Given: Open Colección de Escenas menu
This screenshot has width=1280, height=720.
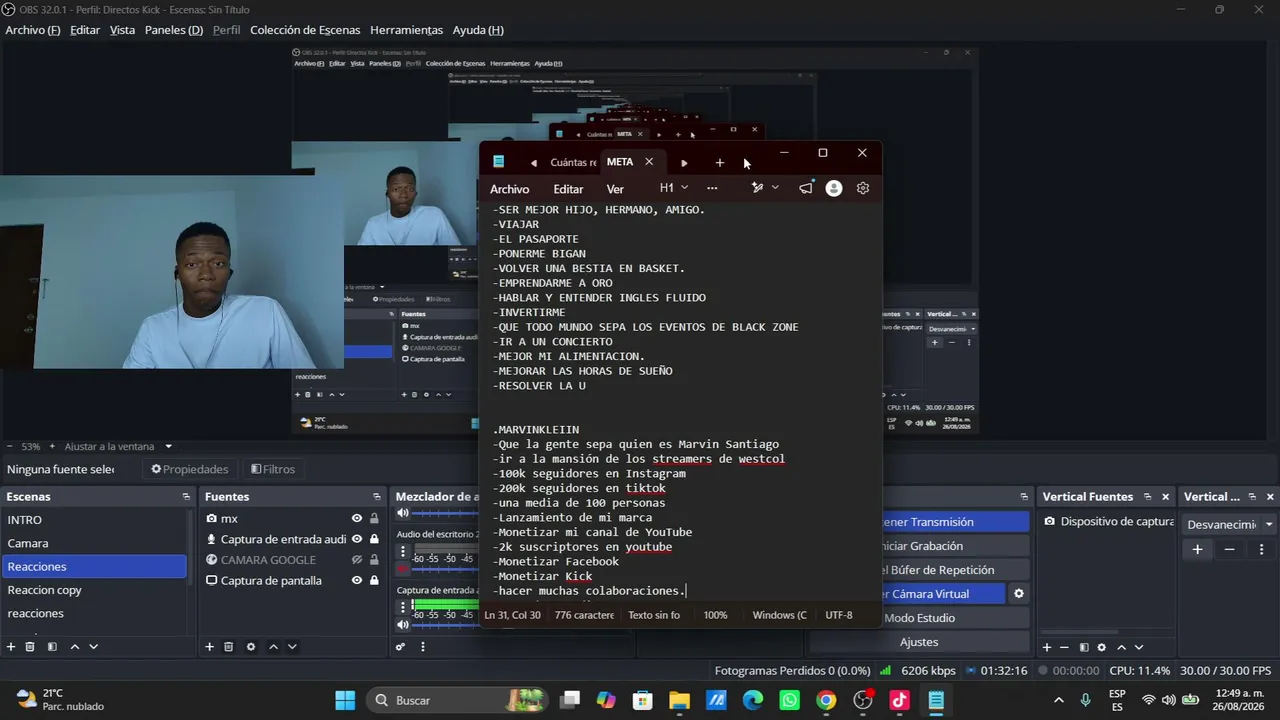Looking at the screenshot, I should tap(305, 30).
